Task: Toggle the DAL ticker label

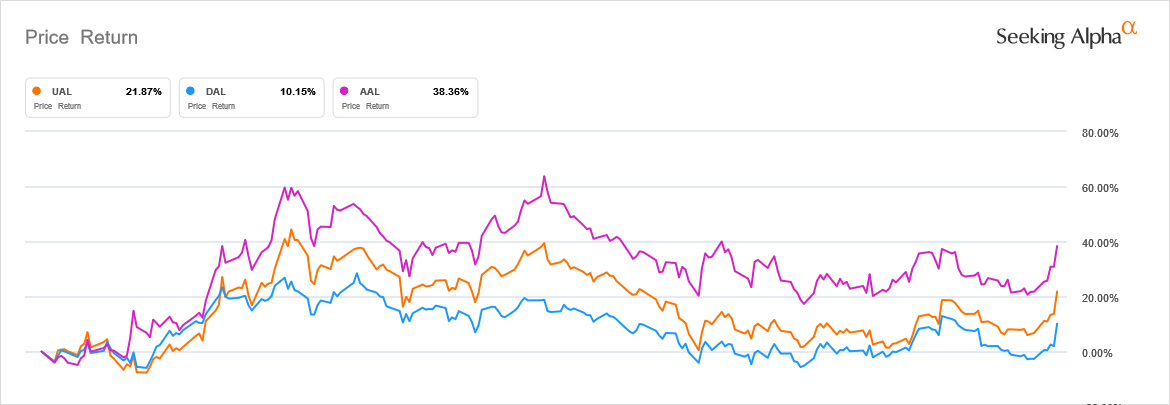Action: pos(215,92)
